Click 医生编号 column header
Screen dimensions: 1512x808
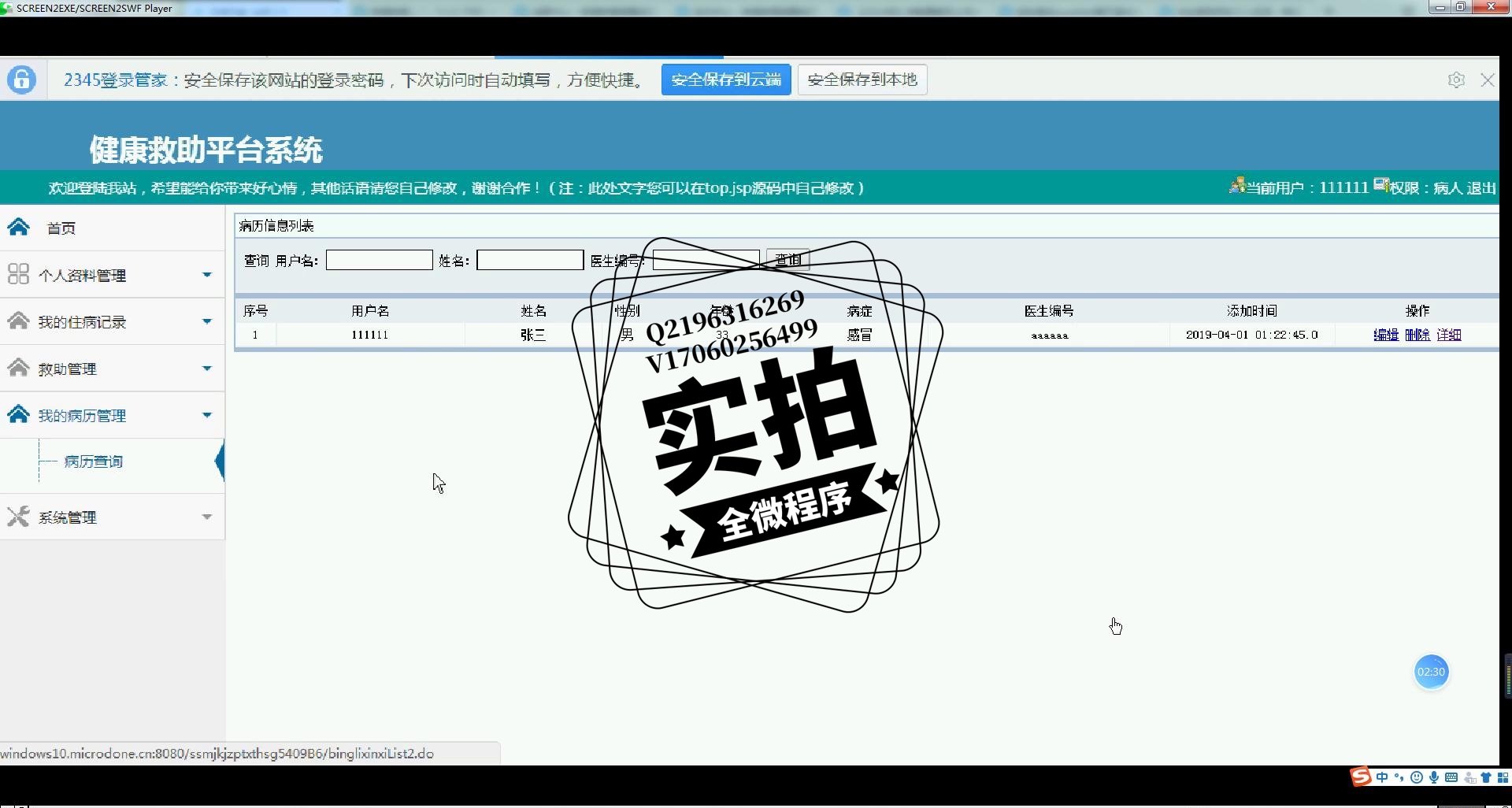tap(1049, 311)
